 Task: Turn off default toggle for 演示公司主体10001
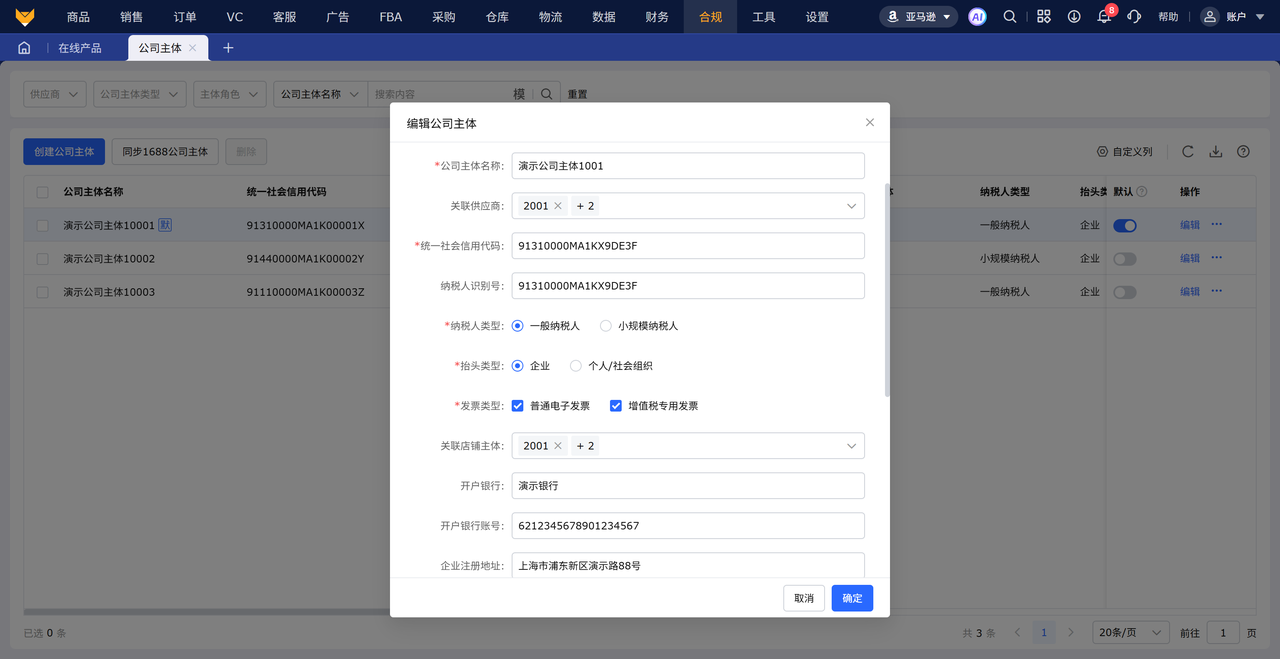pos(1125,226)
